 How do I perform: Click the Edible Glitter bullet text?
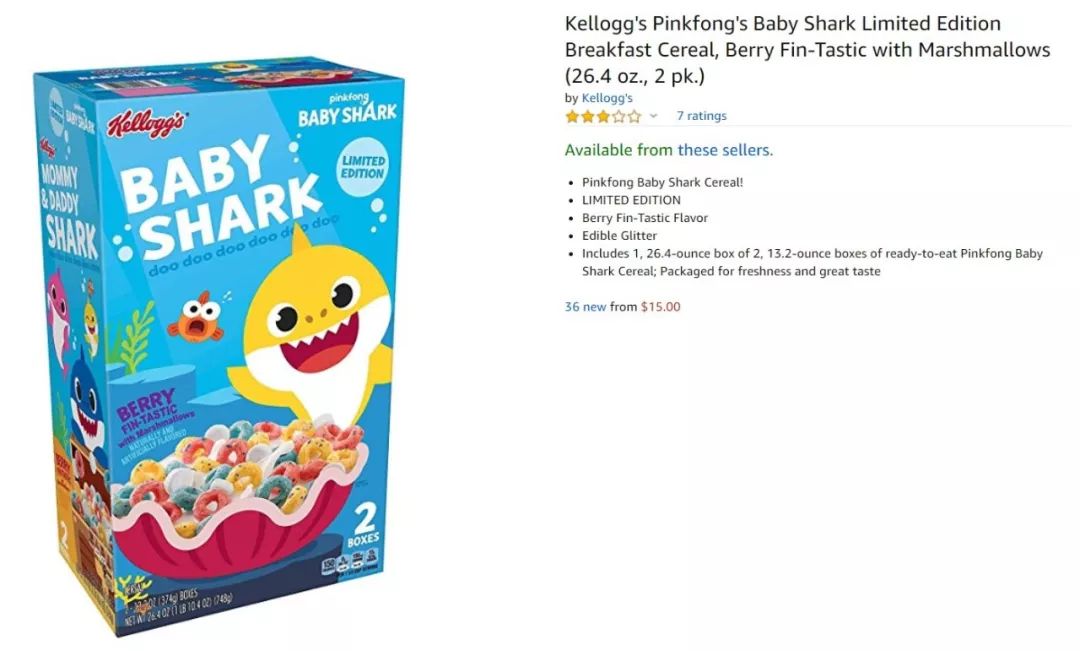click(x=619, y=236)
